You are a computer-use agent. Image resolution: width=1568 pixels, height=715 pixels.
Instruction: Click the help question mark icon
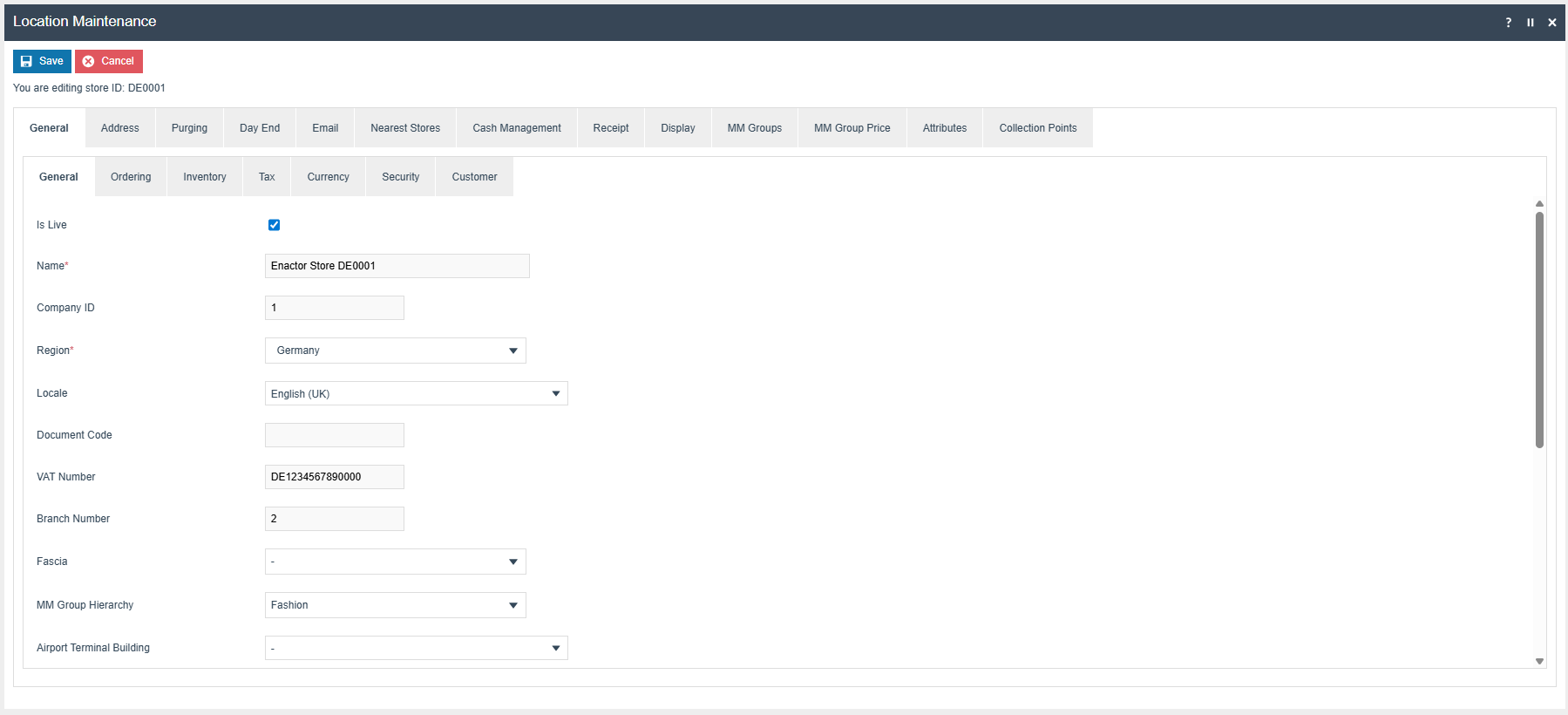(1509, 23)
